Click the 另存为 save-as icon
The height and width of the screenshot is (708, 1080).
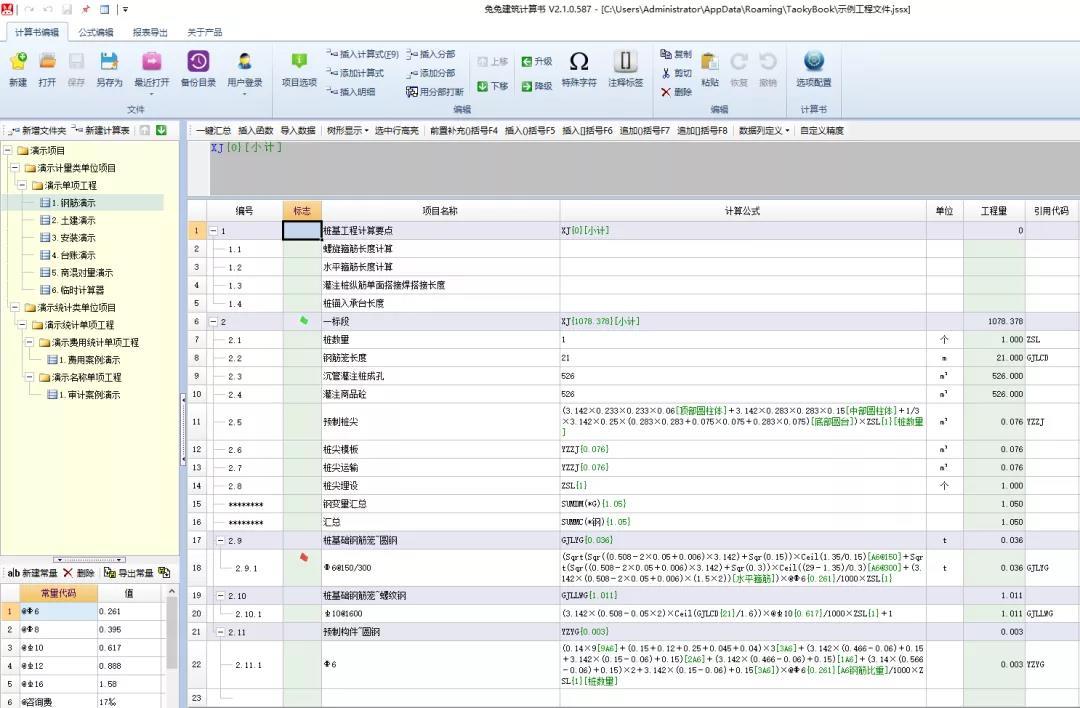[109, 64]
